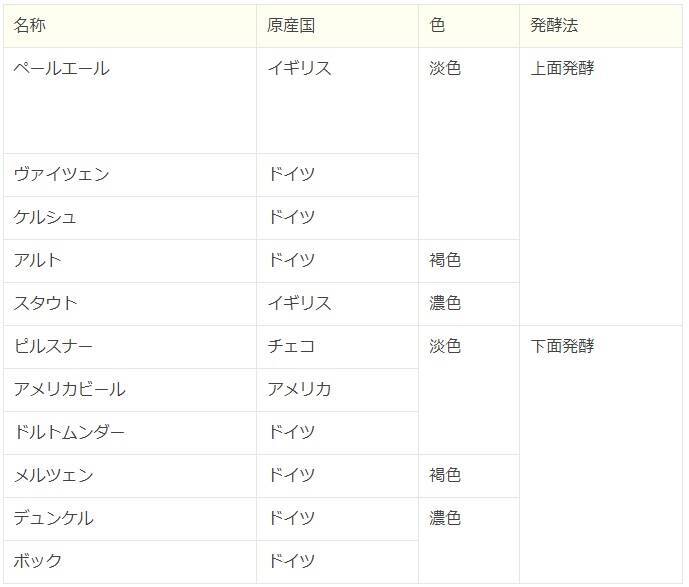689x587 pixels.
Task: Select the ペールエール cell
Action: pyautogui.click(x=62, y=69)
